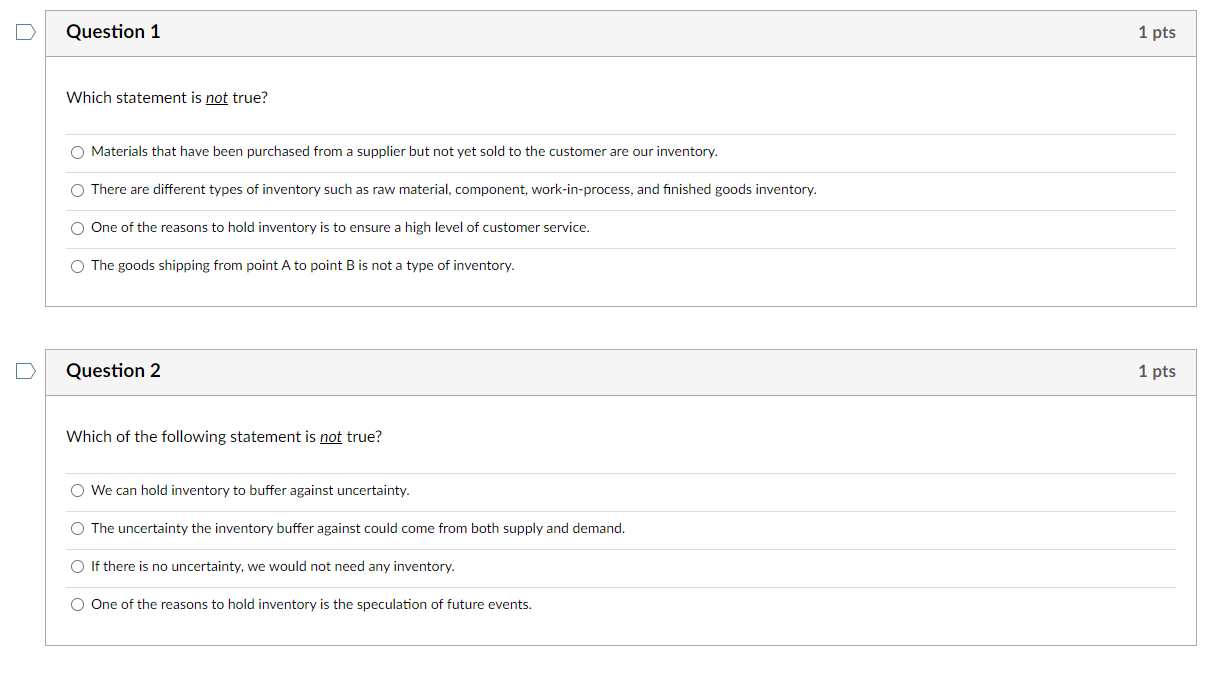1231x677 pixels.
Task: Choose answer about supply and demand uncertainty
Action: click(x=77, y=528)
